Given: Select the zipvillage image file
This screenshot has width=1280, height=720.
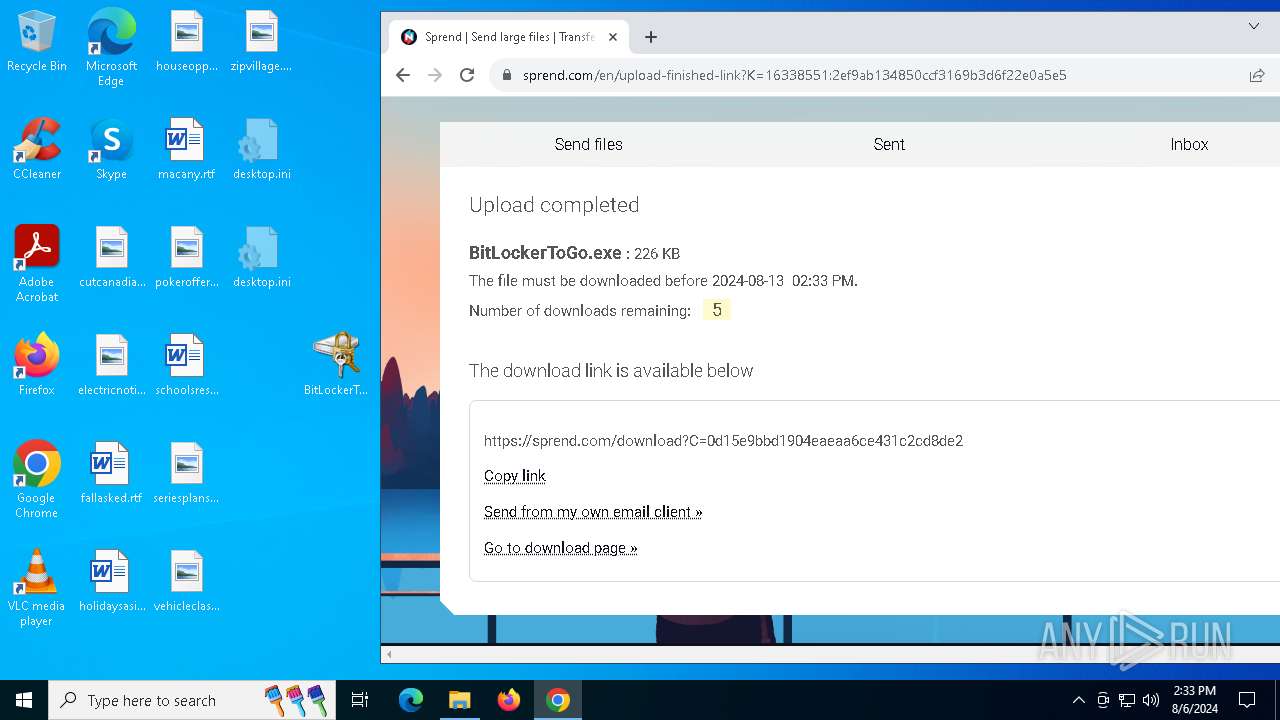Looking at the screenshot, I should 261,42.
